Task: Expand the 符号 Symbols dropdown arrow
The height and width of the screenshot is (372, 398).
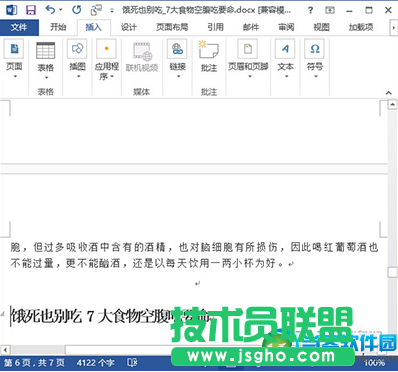Action: coord(316,77)
